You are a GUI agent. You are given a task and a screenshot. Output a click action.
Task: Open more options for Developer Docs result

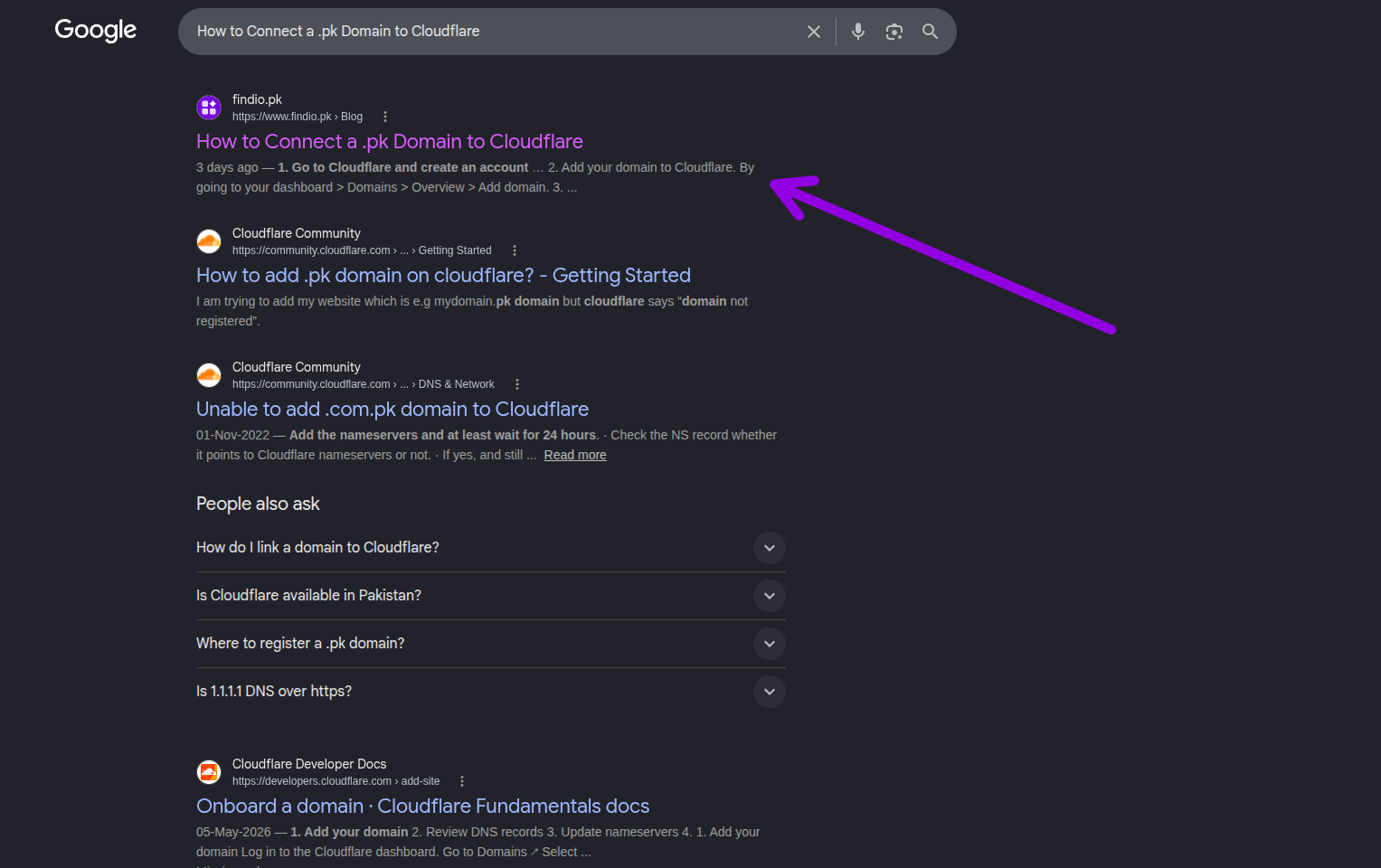(462, 781)
